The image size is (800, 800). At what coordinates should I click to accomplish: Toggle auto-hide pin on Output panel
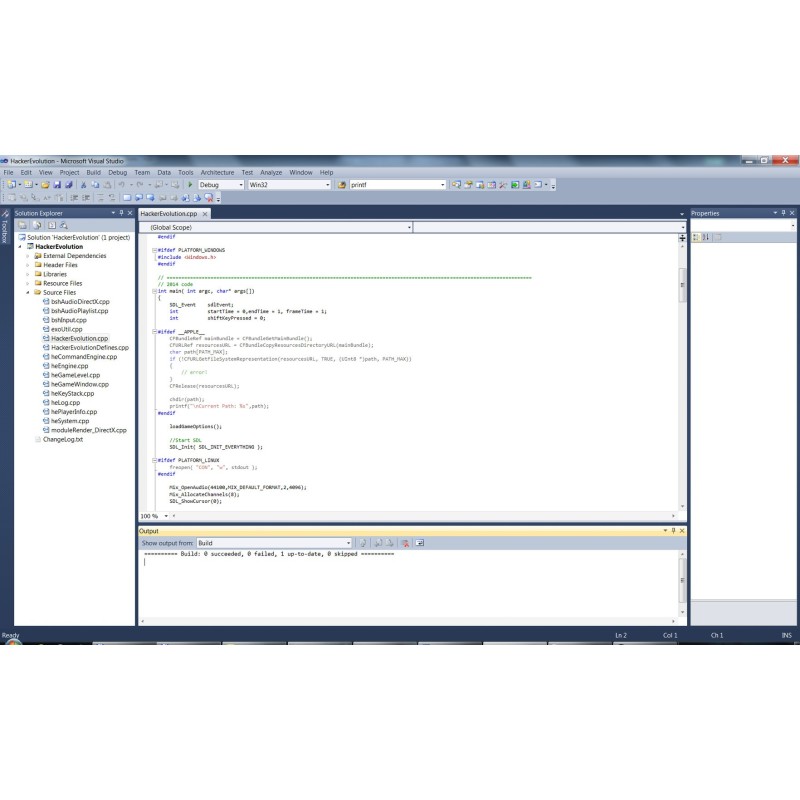click(x=673, y=531)
